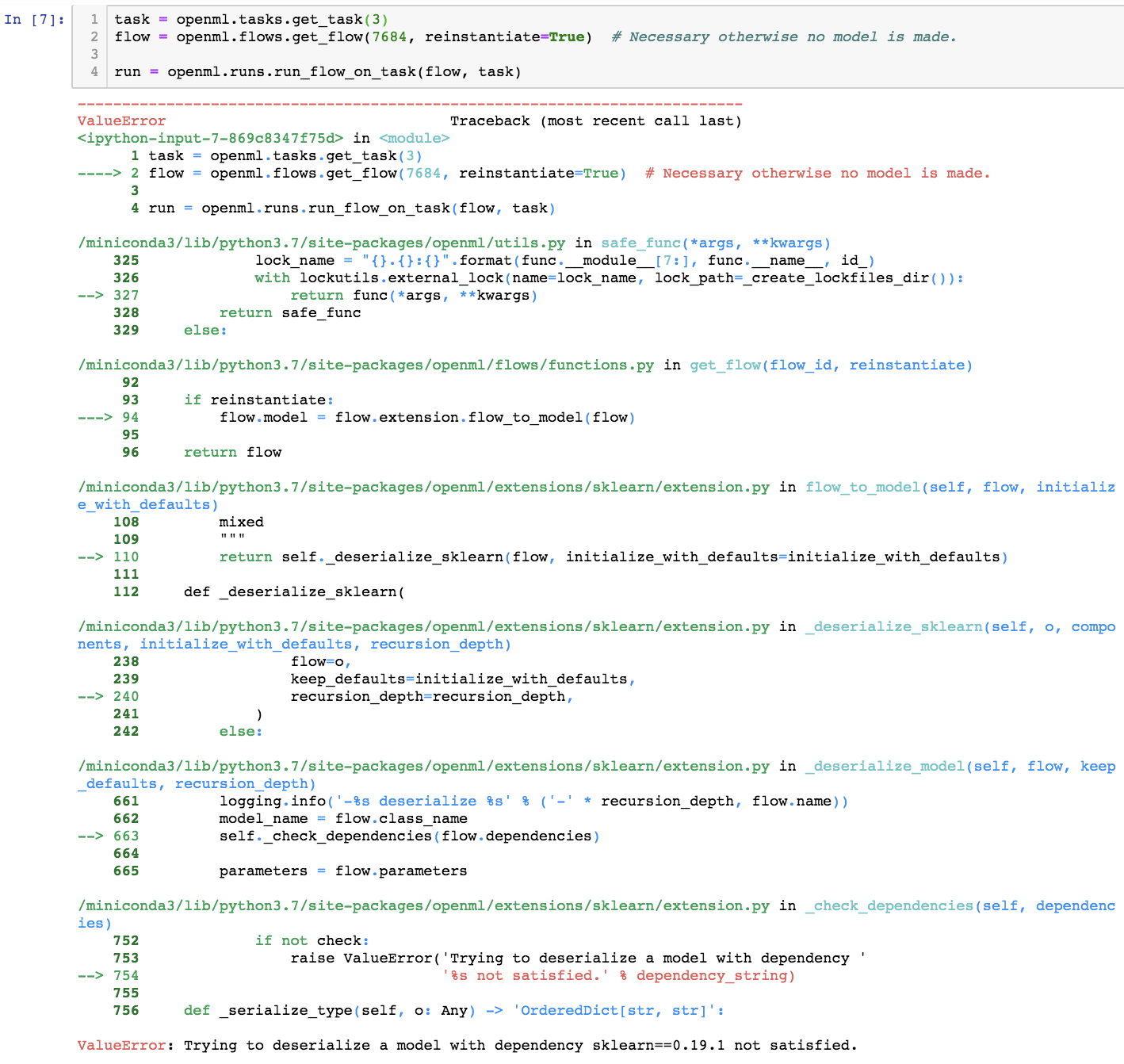This screenshot has height=1064, width=1124.
Task: Click input cell line "run = openml.runs.run_flow_on_task(flow, task)"
Action: coord(318,71)
